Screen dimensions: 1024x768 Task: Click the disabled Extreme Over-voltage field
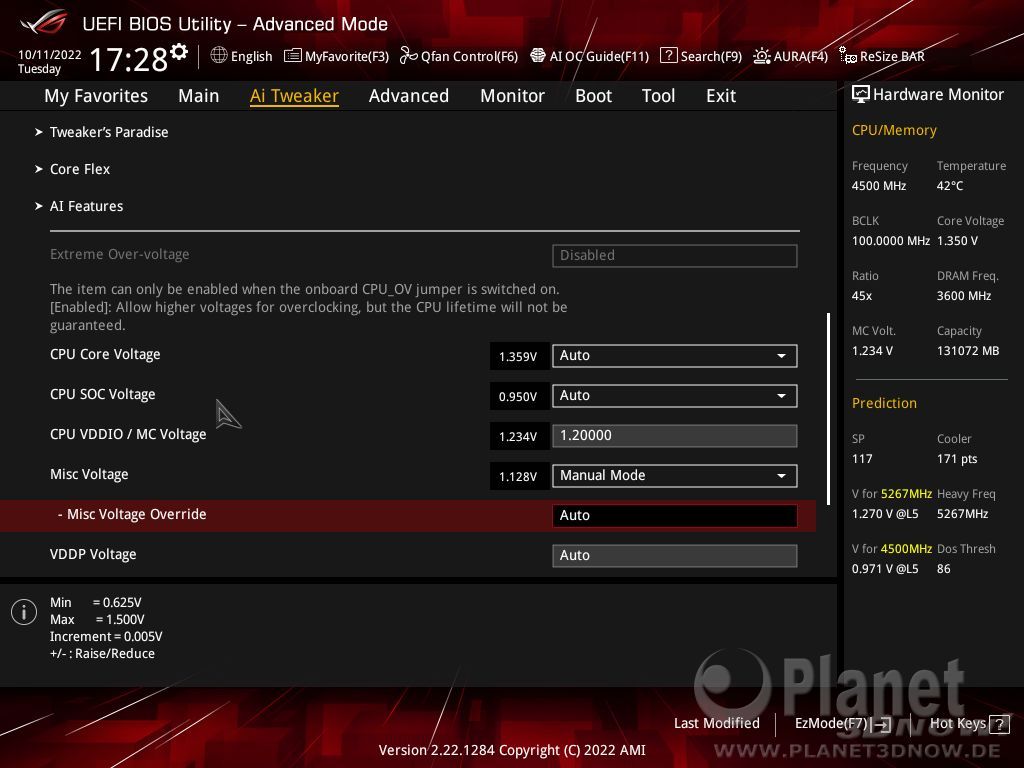(x=675, y=255)
